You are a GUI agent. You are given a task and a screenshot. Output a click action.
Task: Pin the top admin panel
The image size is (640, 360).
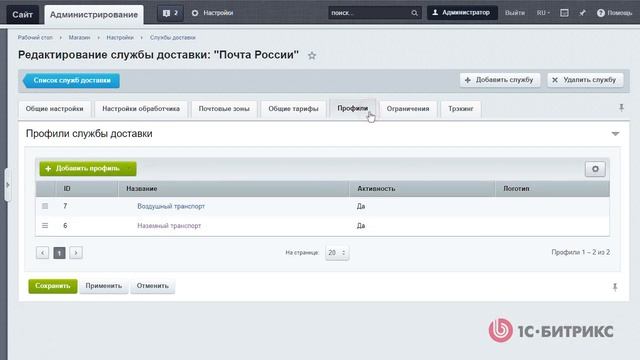tap(582, 13)
